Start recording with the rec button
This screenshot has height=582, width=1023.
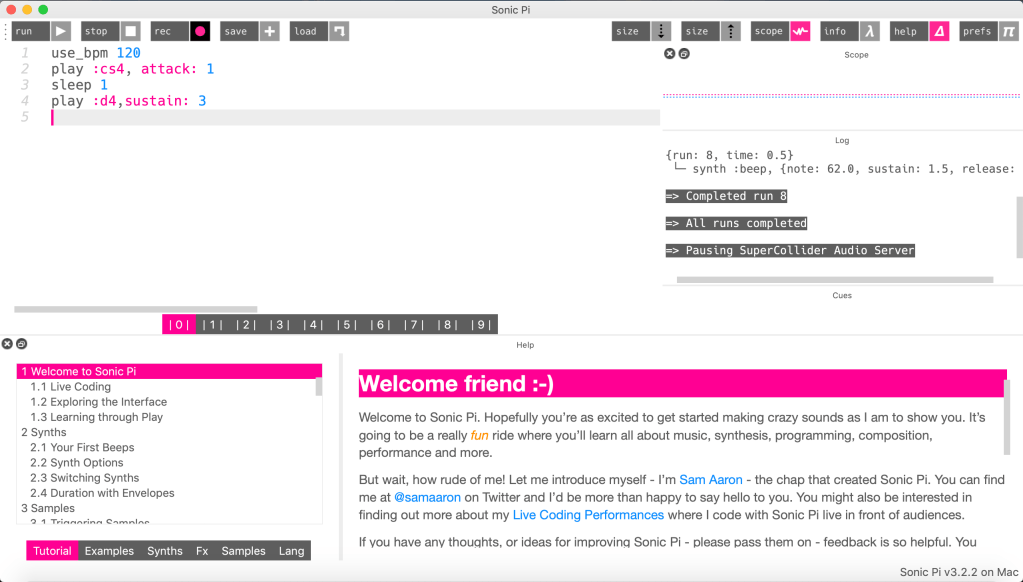[200, 31]
